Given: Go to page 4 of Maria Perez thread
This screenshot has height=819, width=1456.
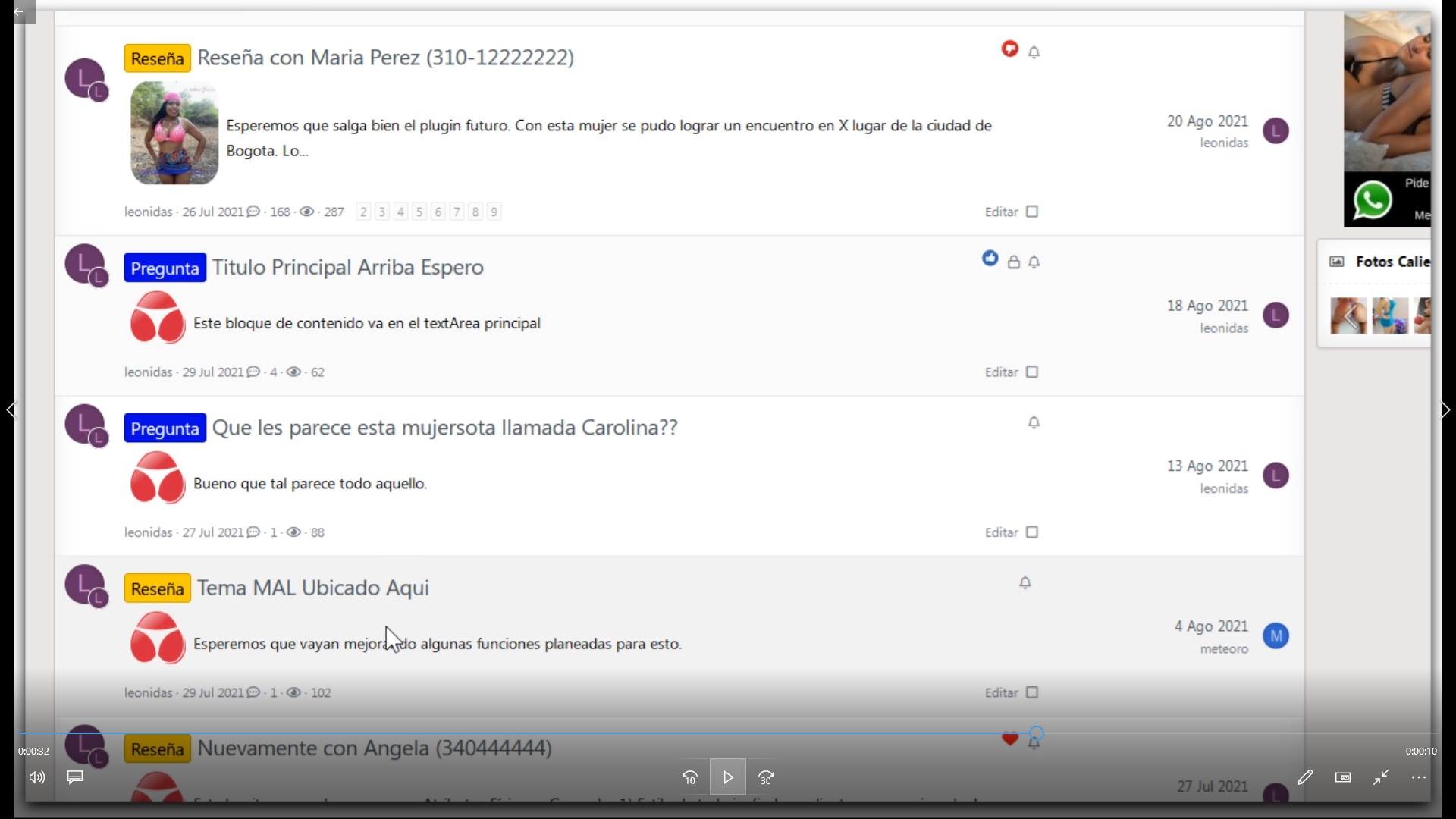Looking at the screenshot, I should pos(401,212).
